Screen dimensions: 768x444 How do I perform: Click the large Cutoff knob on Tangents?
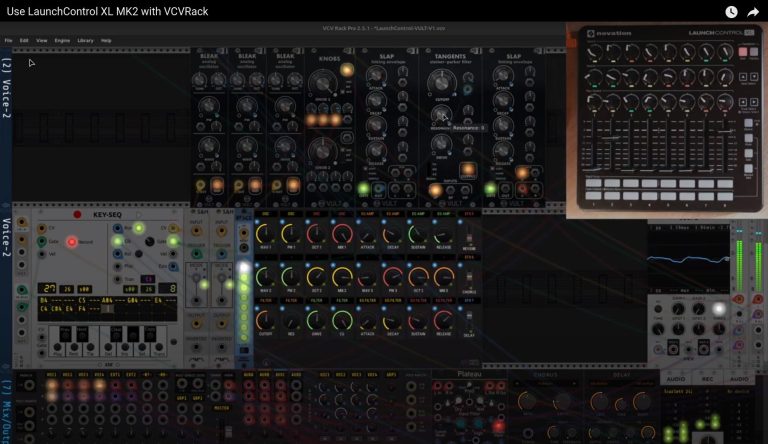(442, 82)
